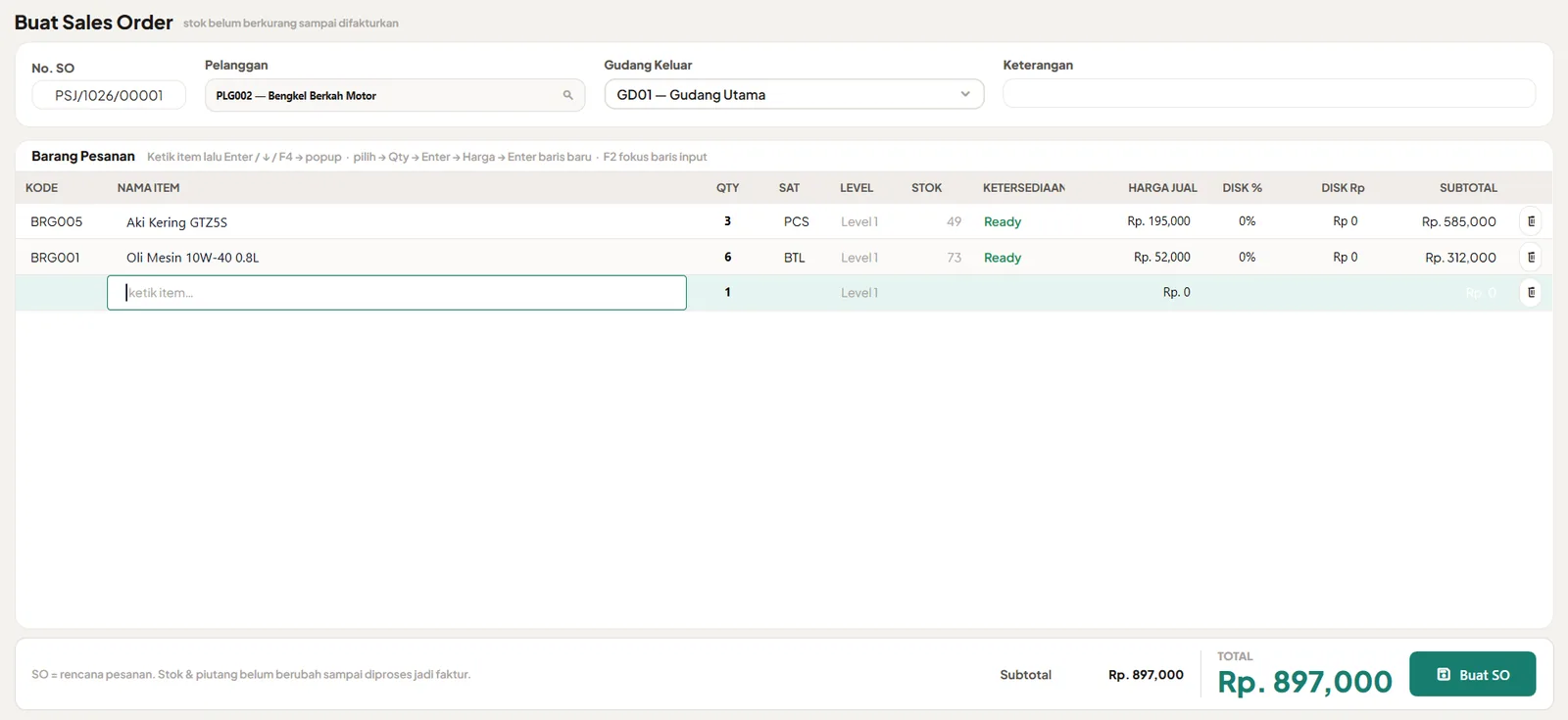Click stock value 49

coord(954,221)
